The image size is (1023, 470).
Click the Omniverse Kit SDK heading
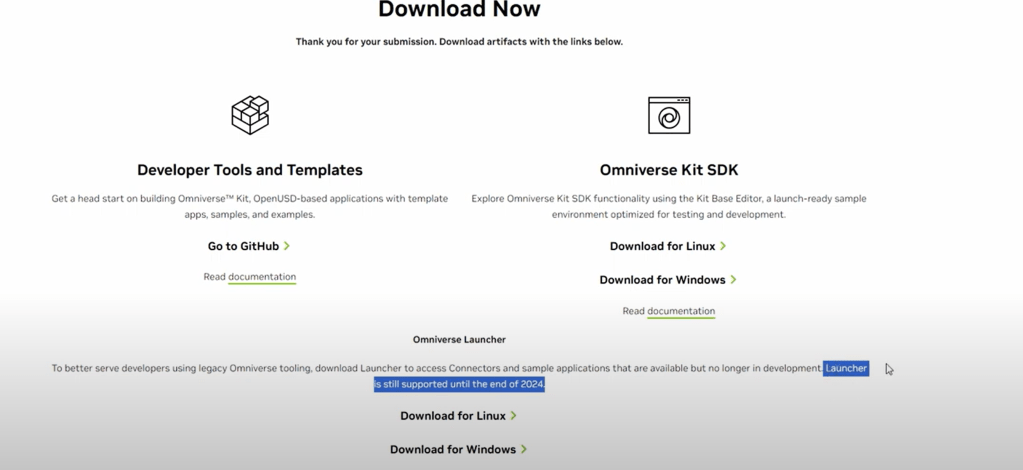pos(669,170)
